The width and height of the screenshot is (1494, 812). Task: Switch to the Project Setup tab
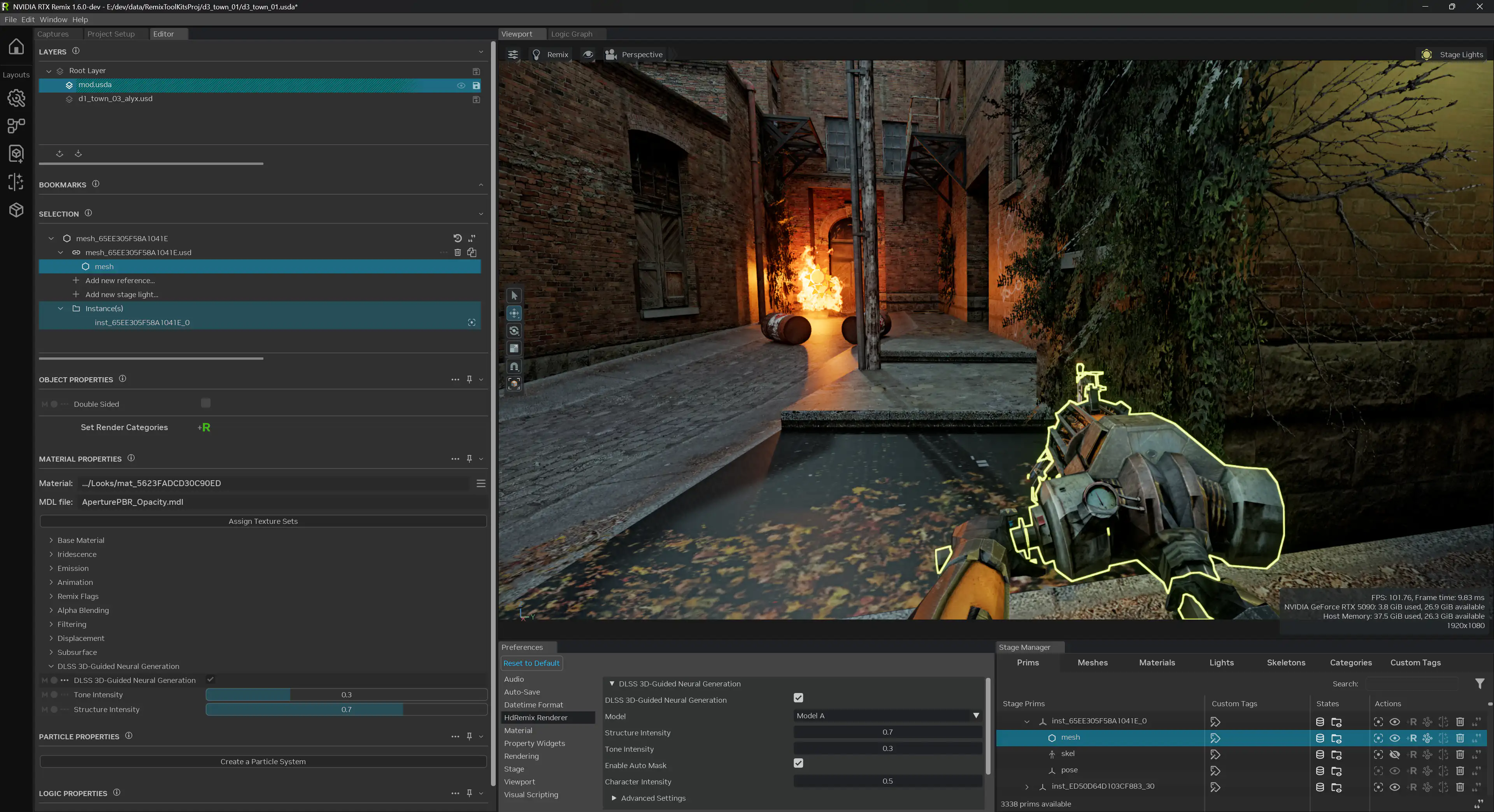(x=111, y=34)
